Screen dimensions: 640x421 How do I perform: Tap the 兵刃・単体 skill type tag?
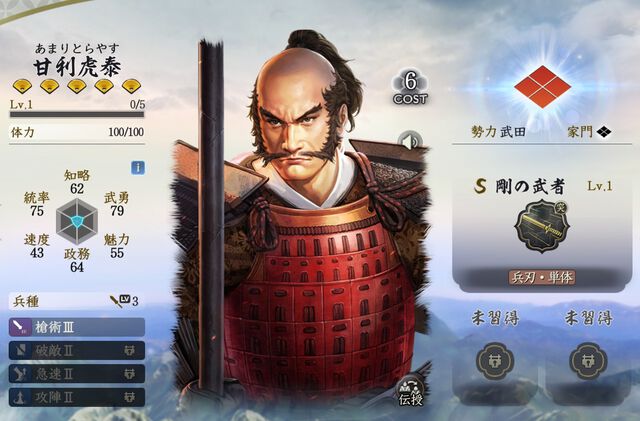click(542, 278)
